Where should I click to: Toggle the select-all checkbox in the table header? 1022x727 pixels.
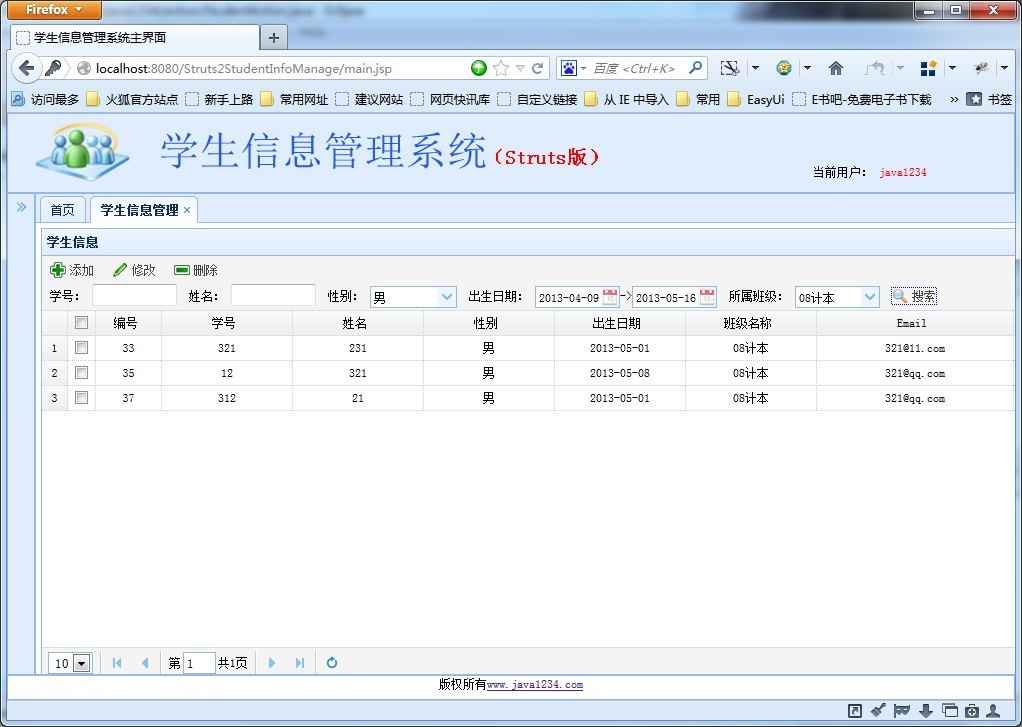81,323
